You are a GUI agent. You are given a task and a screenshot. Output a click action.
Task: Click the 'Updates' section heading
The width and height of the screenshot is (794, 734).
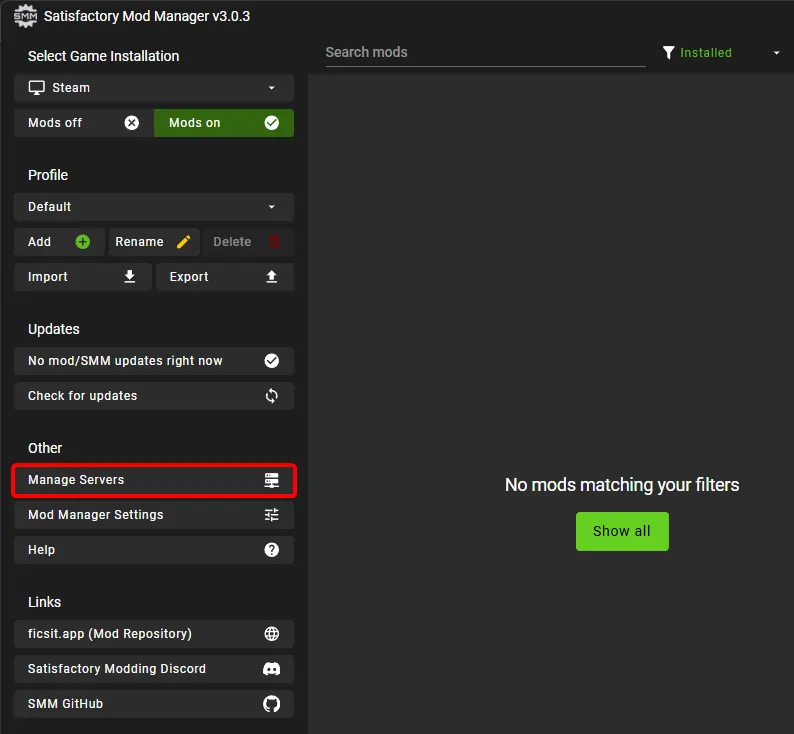click(x=54, y=329)
